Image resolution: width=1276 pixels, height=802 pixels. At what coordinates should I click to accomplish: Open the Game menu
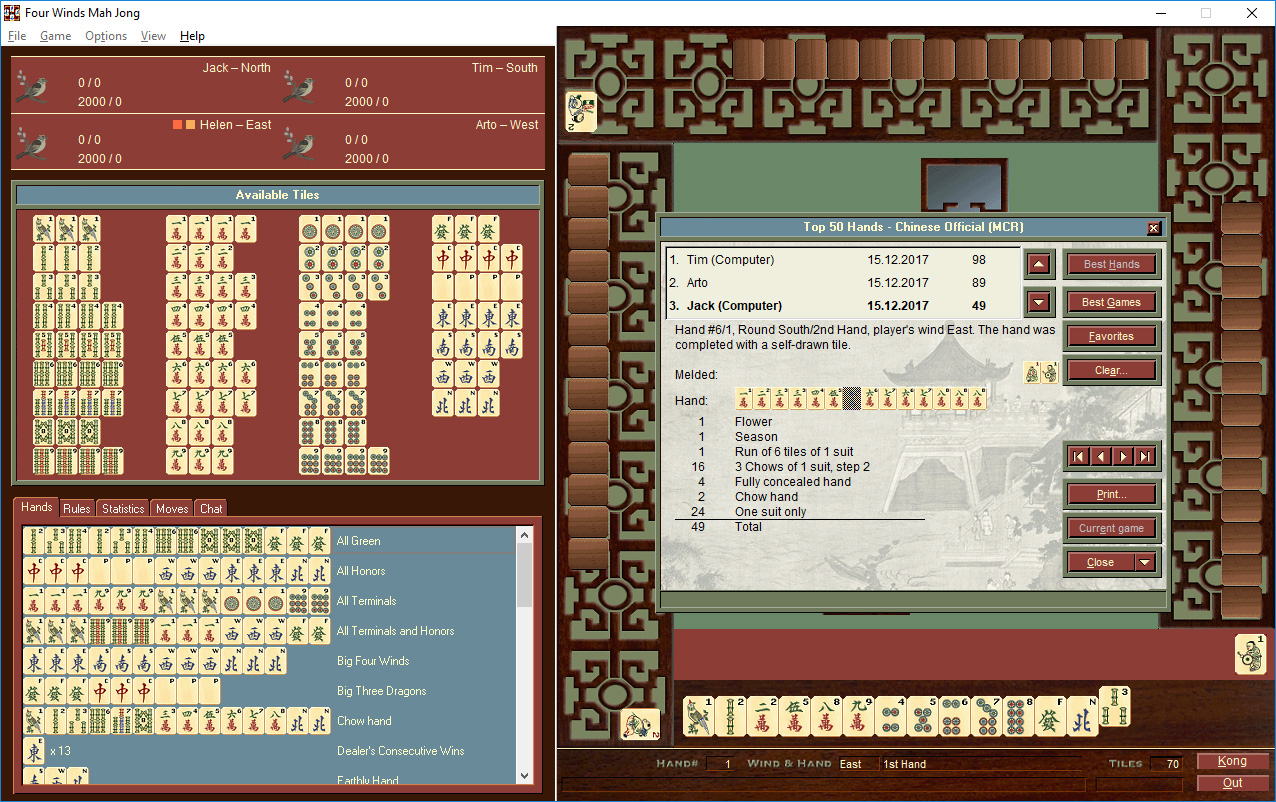(x=55, y=36)
